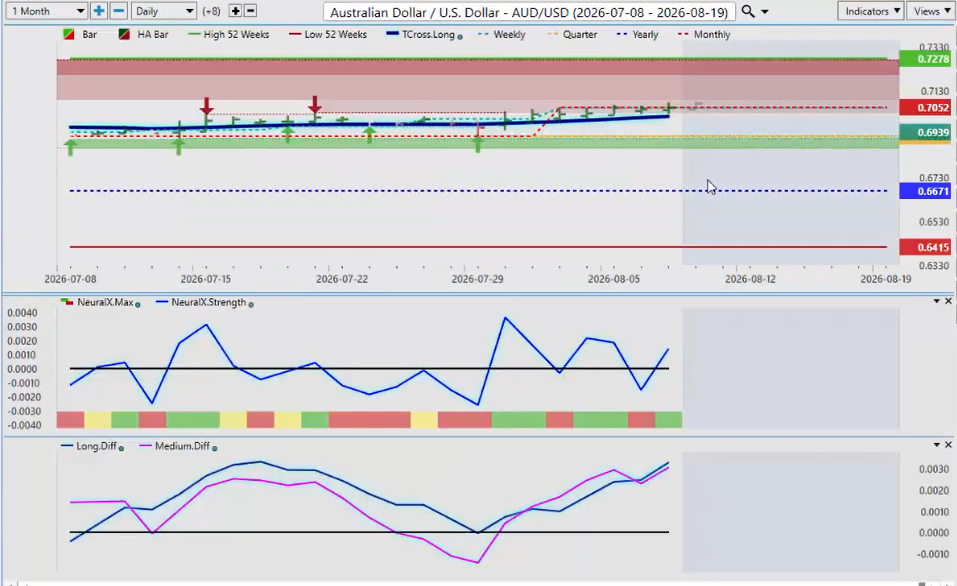This screenshot has width=957, height=586.
Task: Click the blue plus range increase button
Action: 98,11
